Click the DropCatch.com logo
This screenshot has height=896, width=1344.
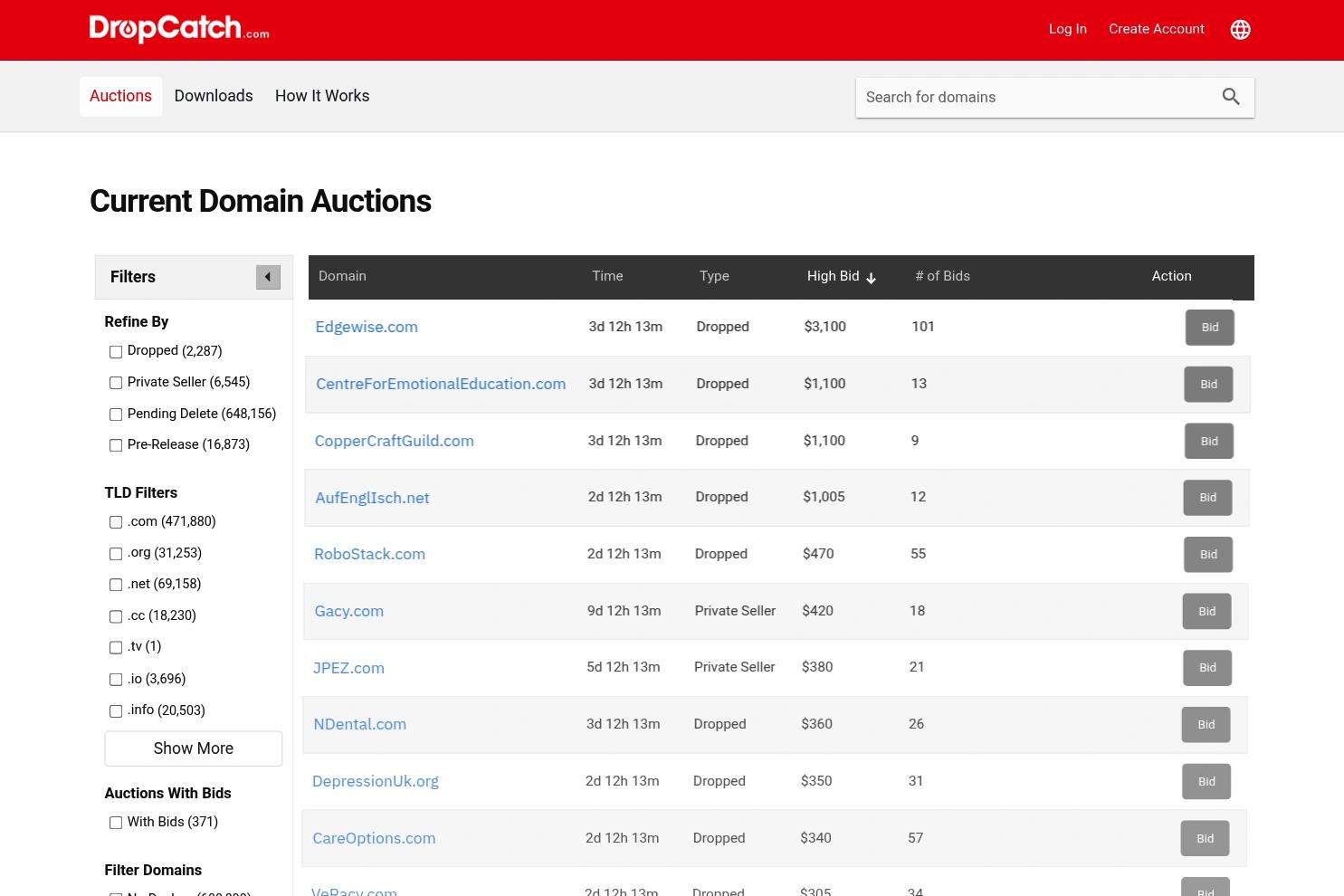pyautogui.click(x=179, y=29)
